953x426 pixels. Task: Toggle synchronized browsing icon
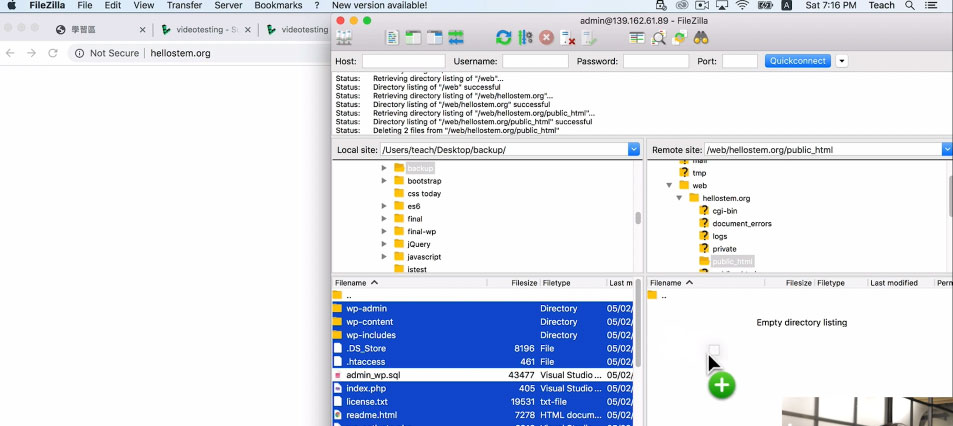pos(680,38)
